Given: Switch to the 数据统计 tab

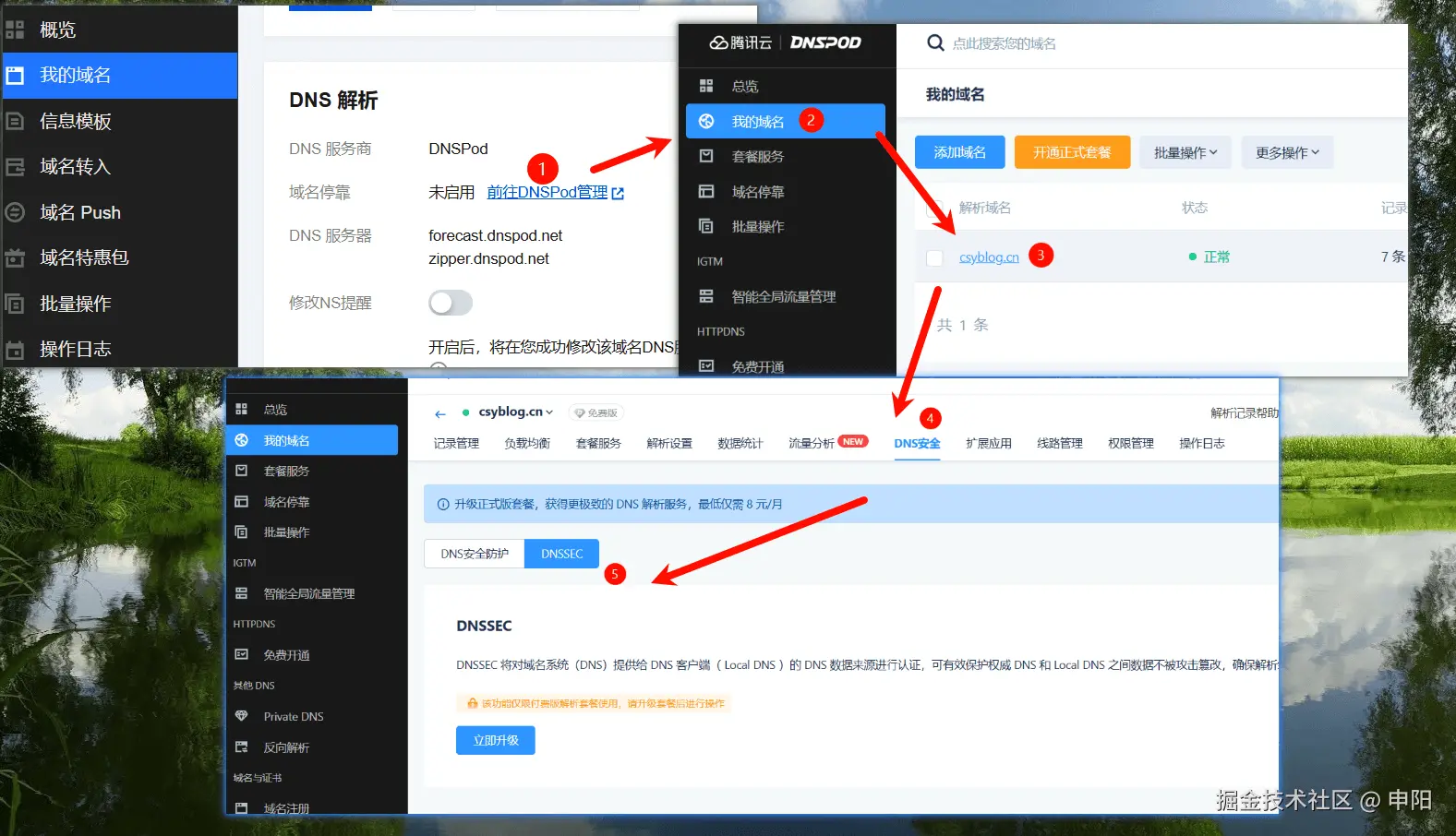Looking at the screenshot, I should click(740, 443).
